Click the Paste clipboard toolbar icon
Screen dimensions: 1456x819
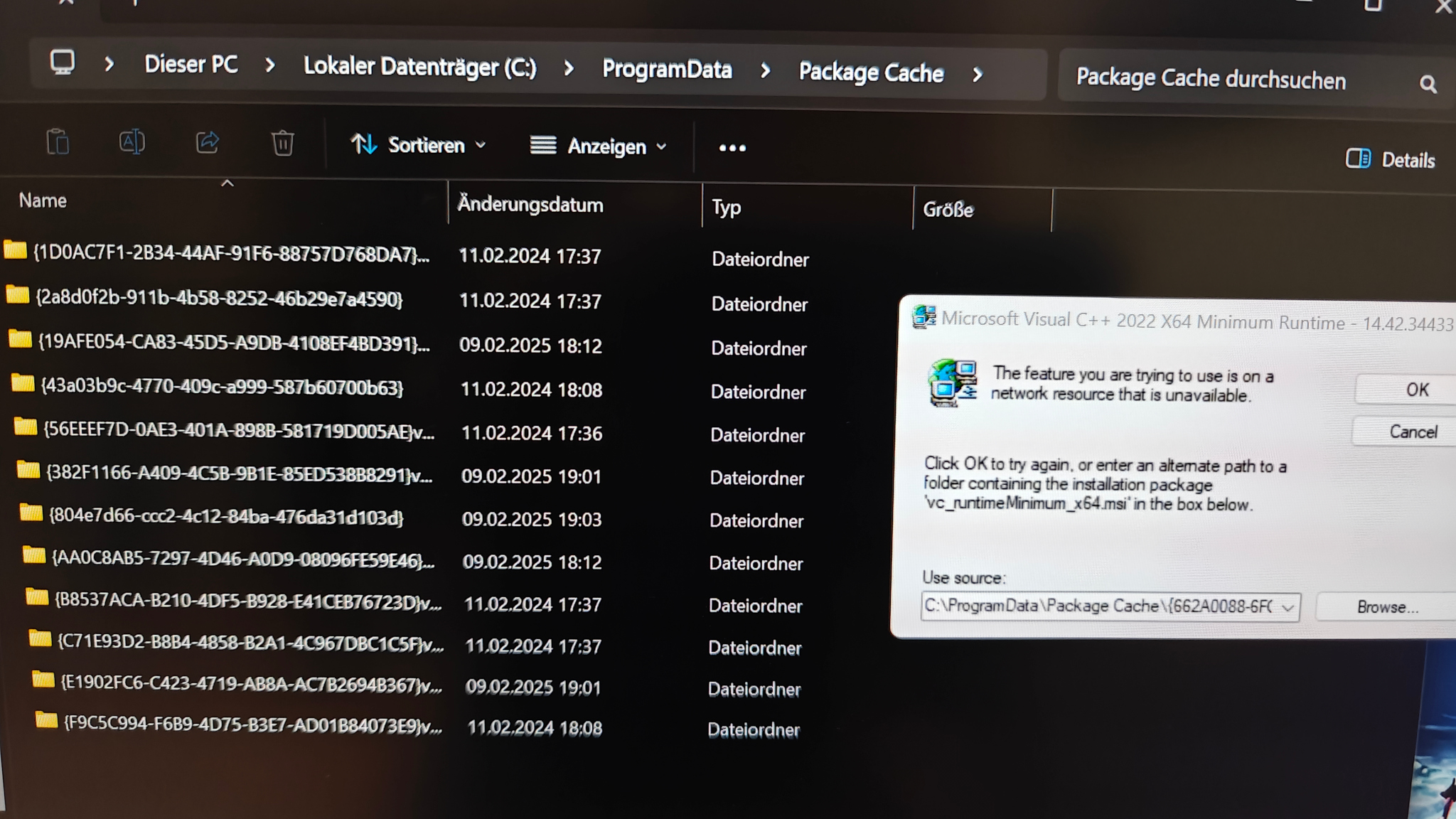(58, 141)
